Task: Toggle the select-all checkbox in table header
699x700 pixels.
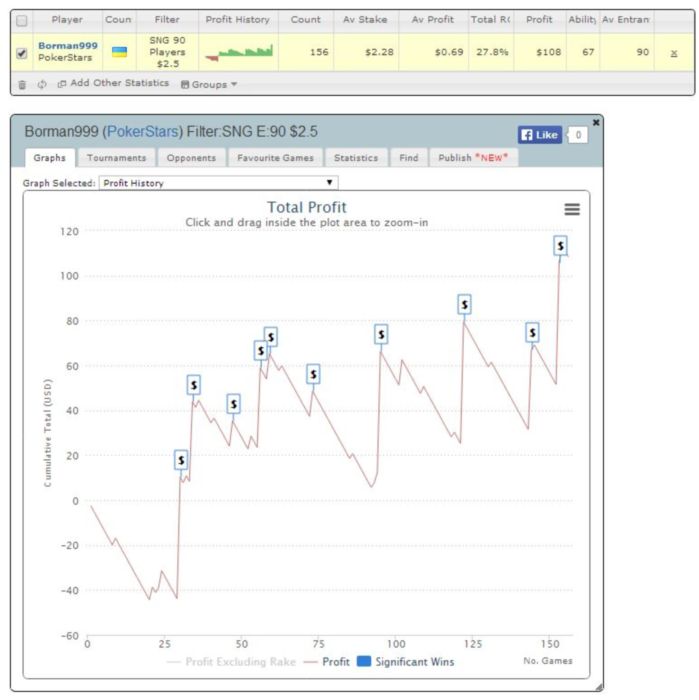Action: 21,21
